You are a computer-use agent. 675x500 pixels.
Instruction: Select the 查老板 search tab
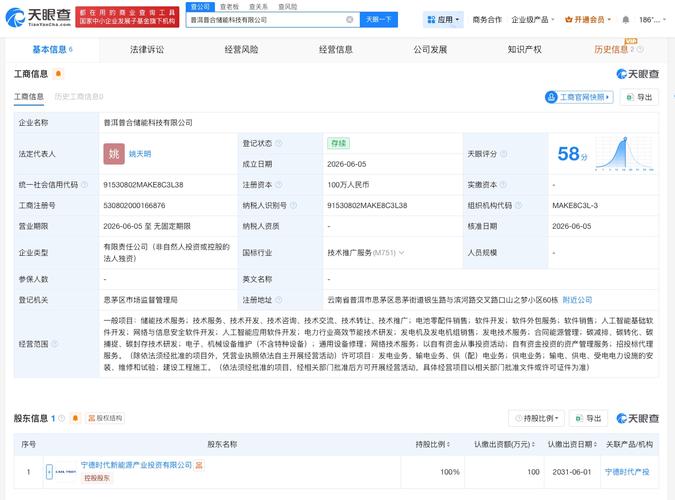[x=229, y=7]
